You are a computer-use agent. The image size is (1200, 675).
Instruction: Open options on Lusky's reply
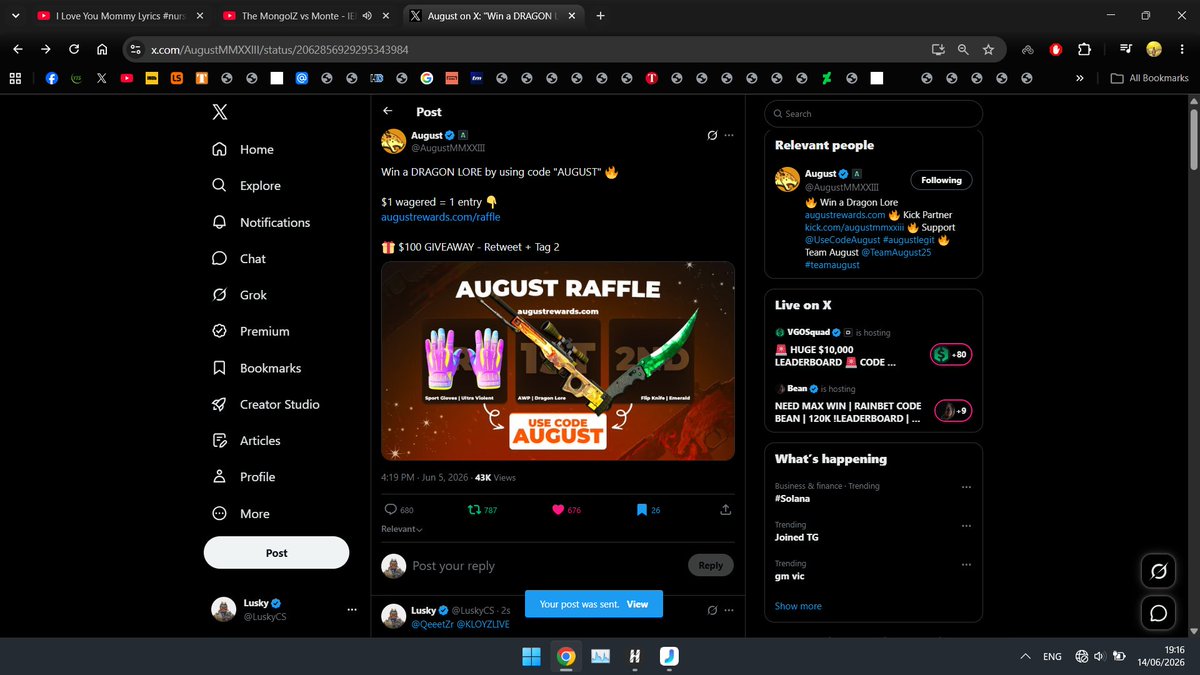tap(729, 610)
